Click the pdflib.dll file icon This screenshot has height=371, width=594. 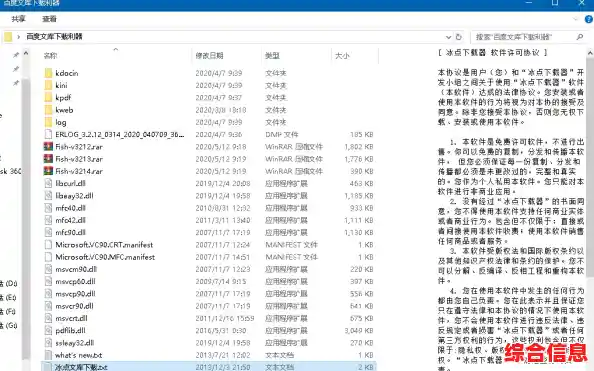pyautogui.click(x=48, y=330)
